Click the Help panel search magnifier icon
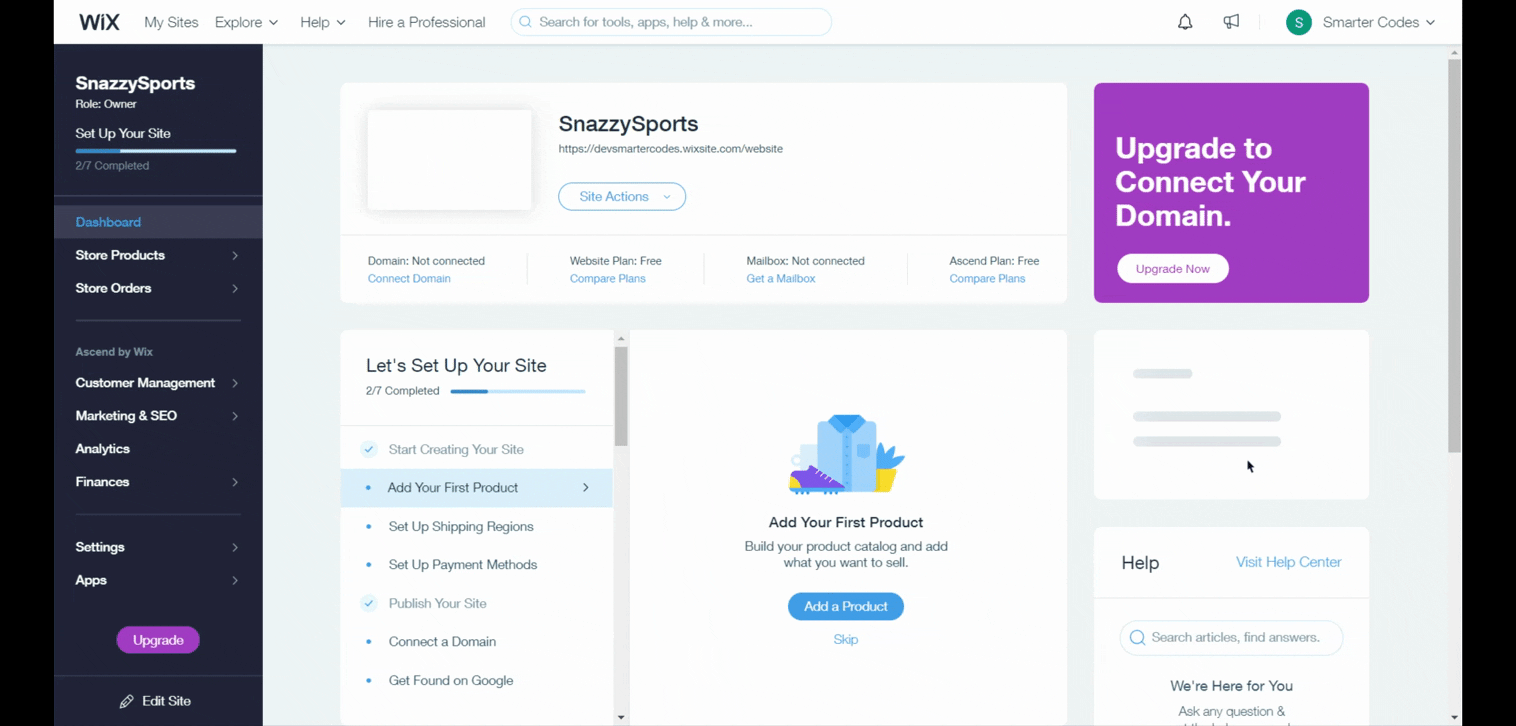Image resolution: width=1516 pixels, height=726 pixels. [1137, 637]
